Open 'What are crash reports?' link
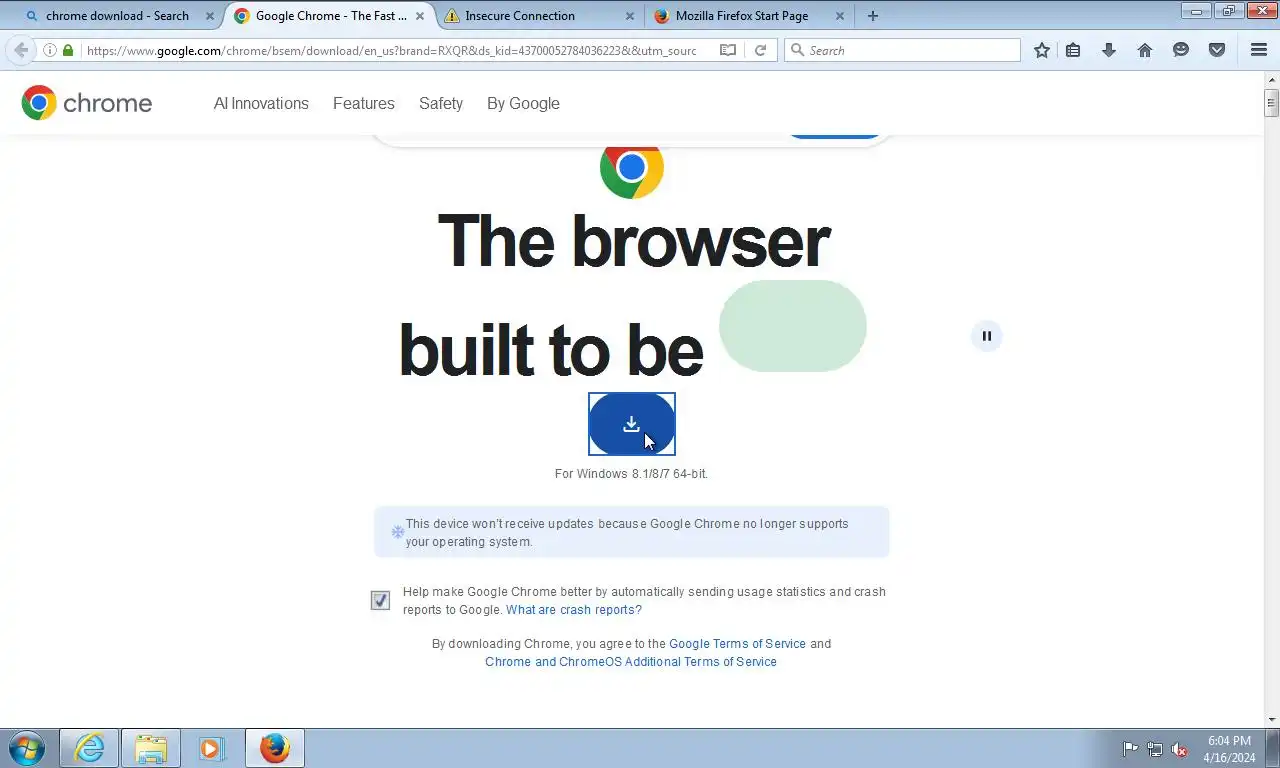The width and height of the screenshot is (1280, 768). (x=574, y=610)
